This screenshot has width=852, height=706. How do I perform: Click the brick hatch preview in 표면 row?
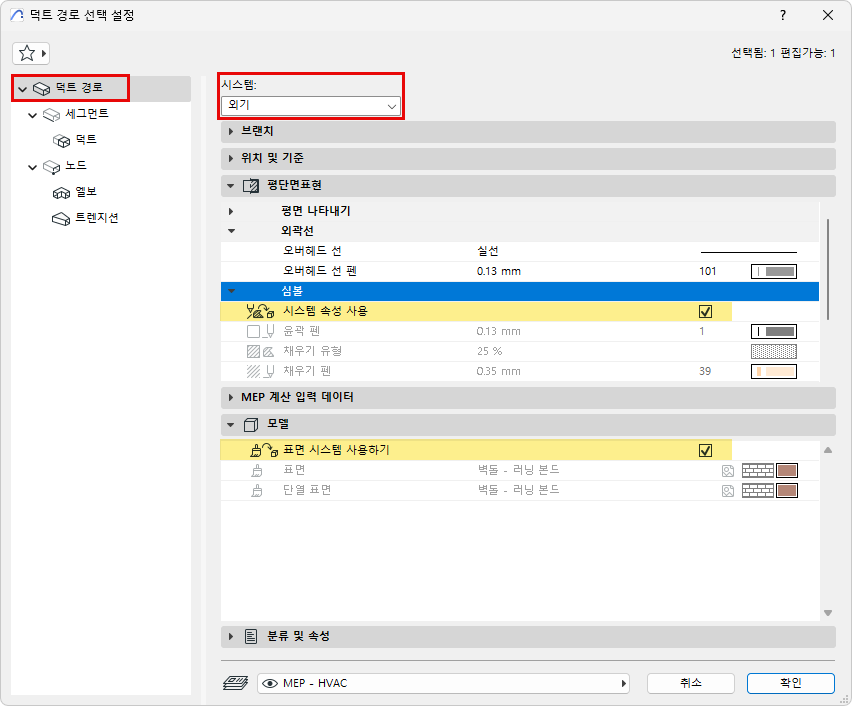coord(758,471)
